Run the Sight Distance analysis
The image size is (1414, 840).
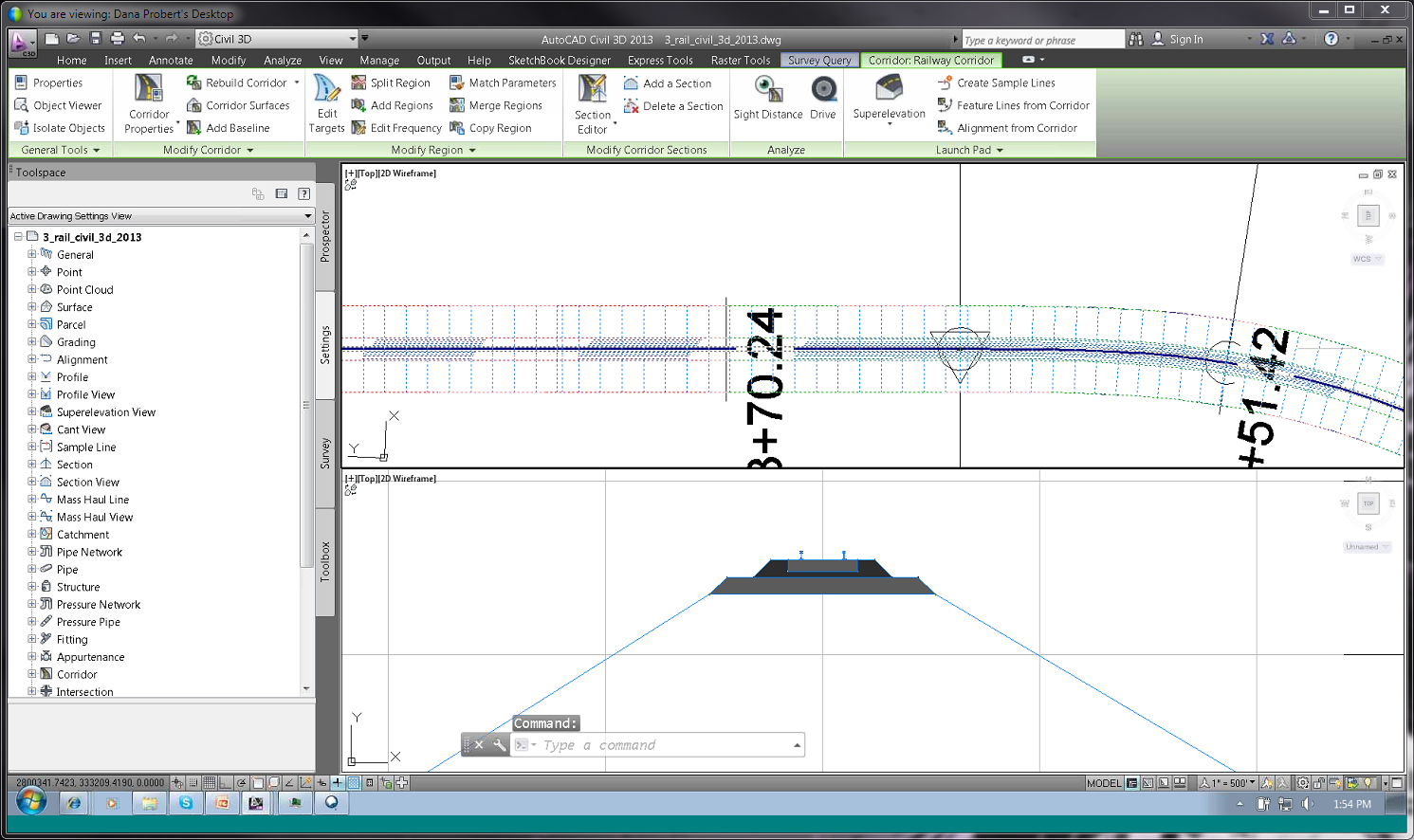767,95
